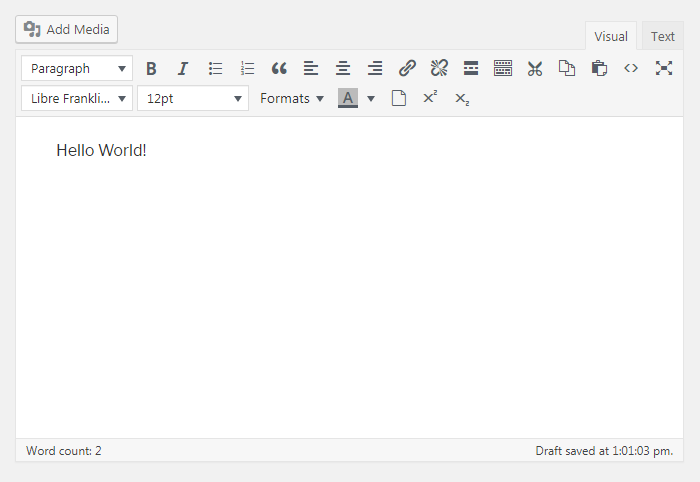Toggle bulleted list

215,68
